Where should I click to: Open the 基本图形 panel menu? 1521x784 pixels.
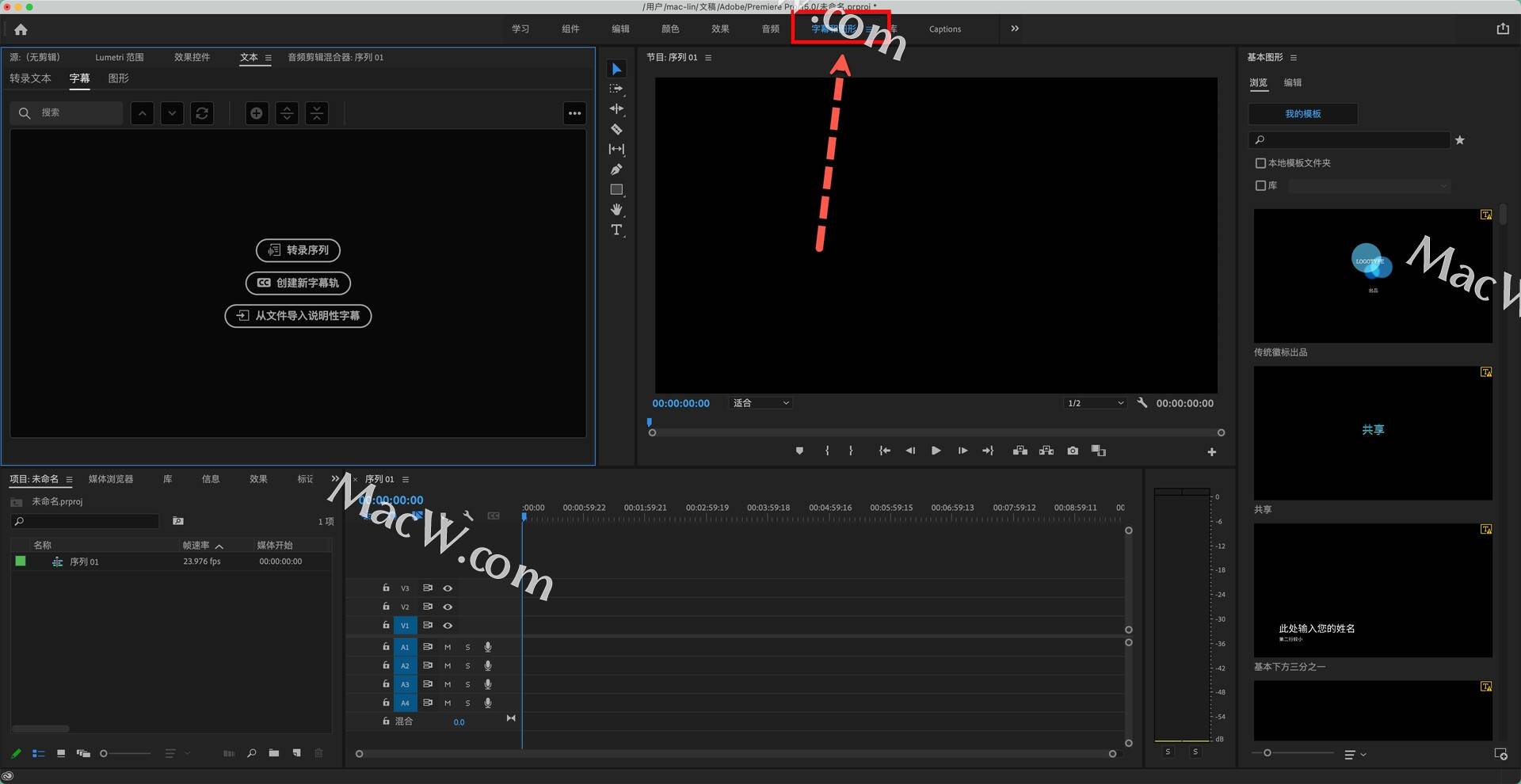click(1294, 58)
